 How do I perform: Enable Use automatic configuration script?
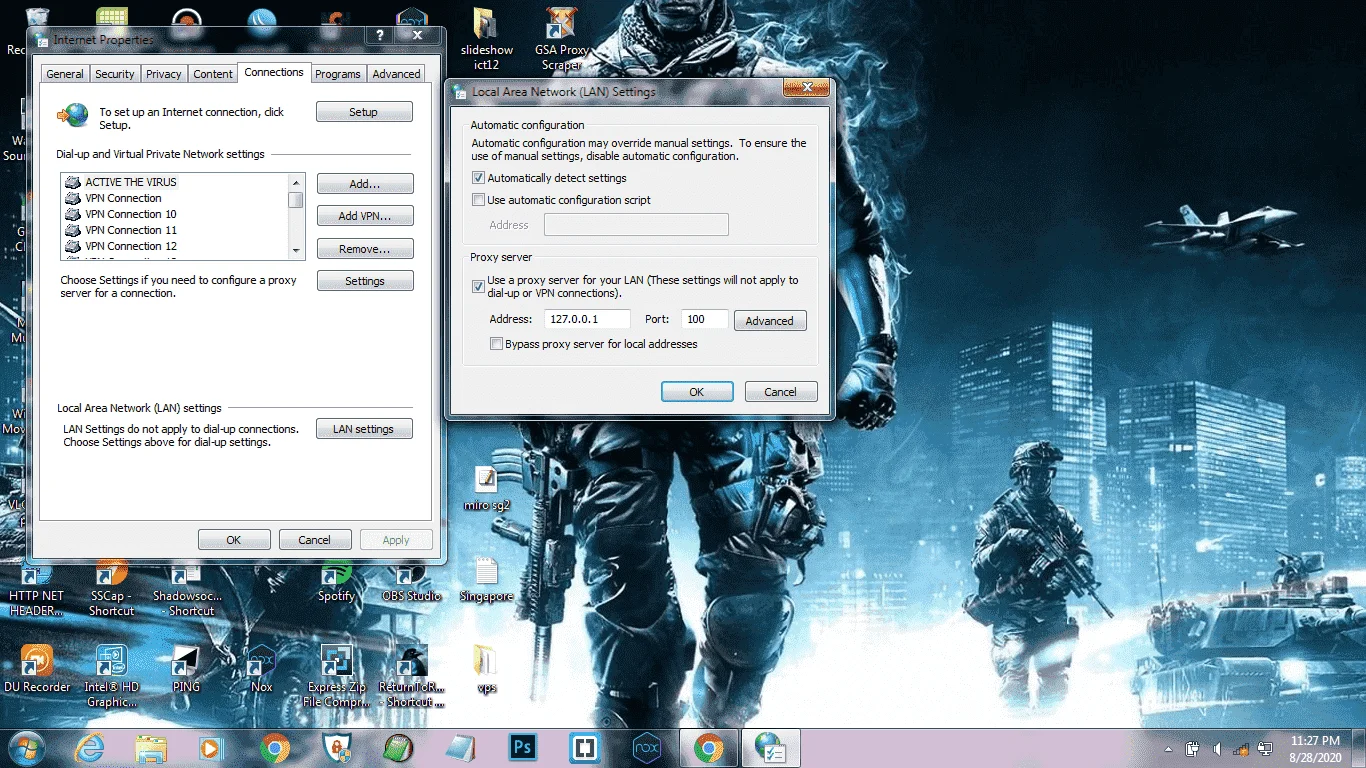pyautogui.click(x=479, y=200)
